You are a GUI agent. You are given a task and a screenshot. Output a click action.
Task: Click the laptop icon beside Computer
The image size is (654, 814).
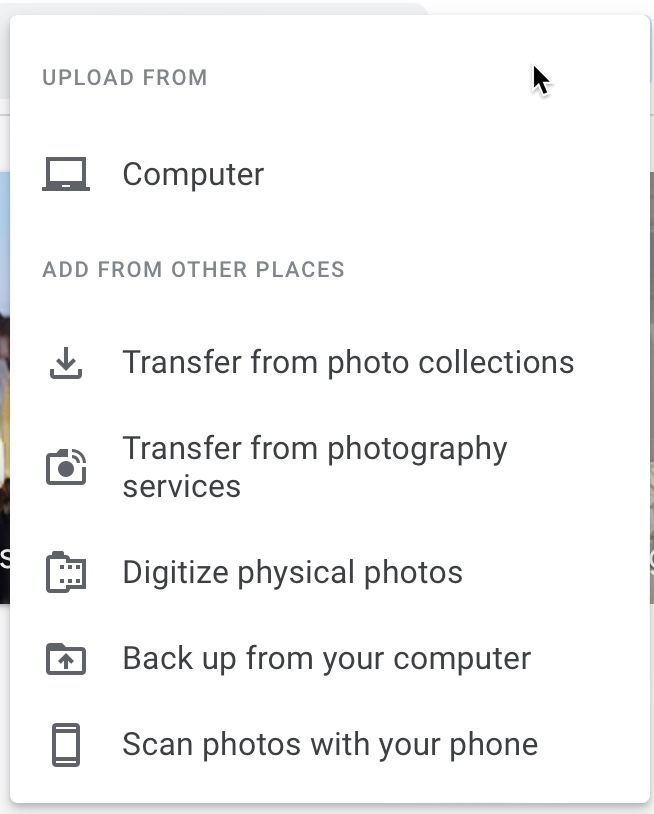(x=66, y=174)
